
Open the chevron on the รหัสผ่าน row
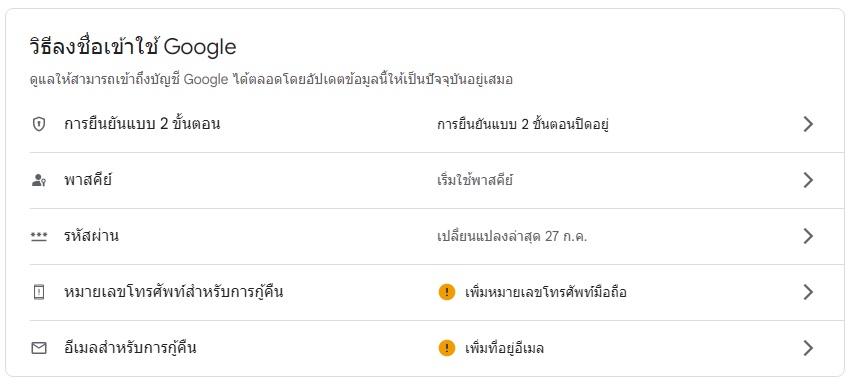[x=808, y=236]
